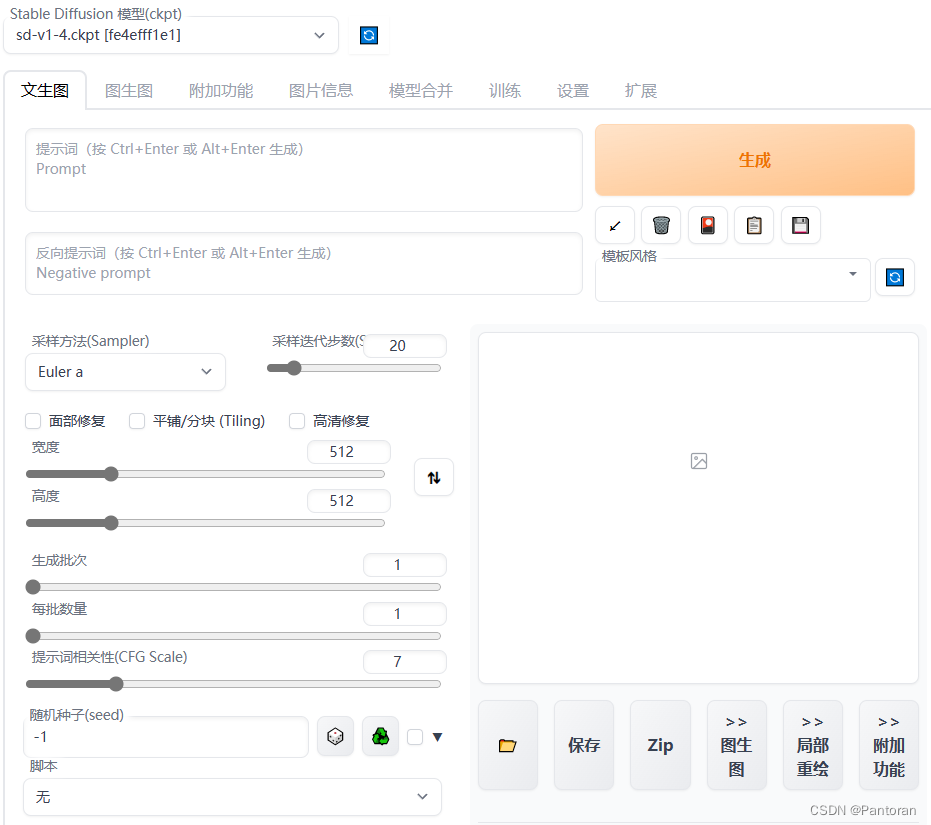
Task: Enable 面部修复 face restoration checkbox
Action: pos(33,421)
